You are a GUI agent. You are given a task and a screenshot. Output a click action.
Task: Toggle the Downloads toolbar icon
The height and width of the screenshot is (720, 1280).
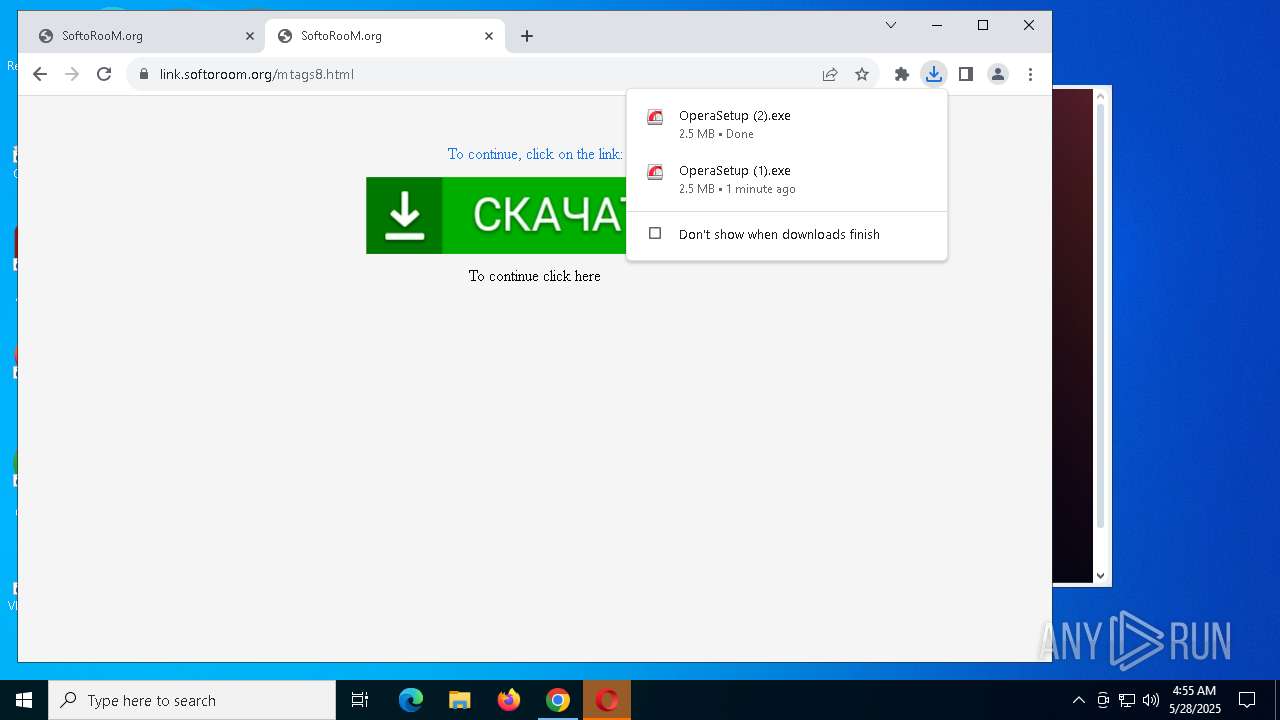coord(934,74)
